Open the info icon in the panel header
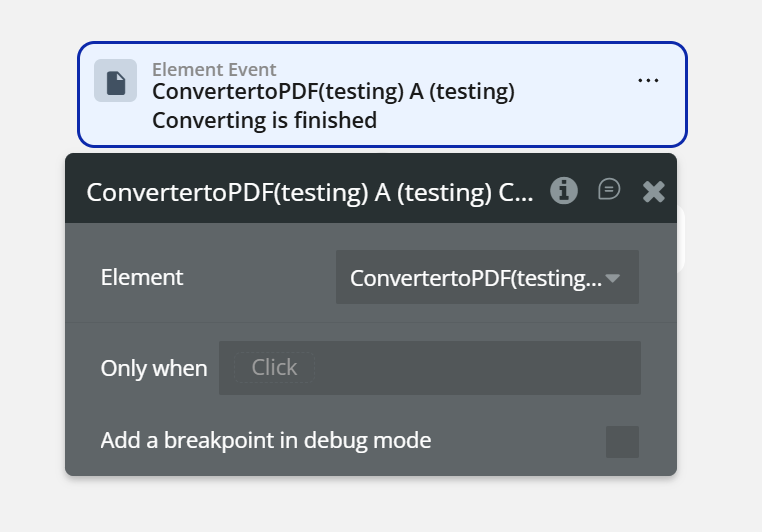The width and height of the screenshot is (762, 532). pyautogui.click(x=564, y=191)
